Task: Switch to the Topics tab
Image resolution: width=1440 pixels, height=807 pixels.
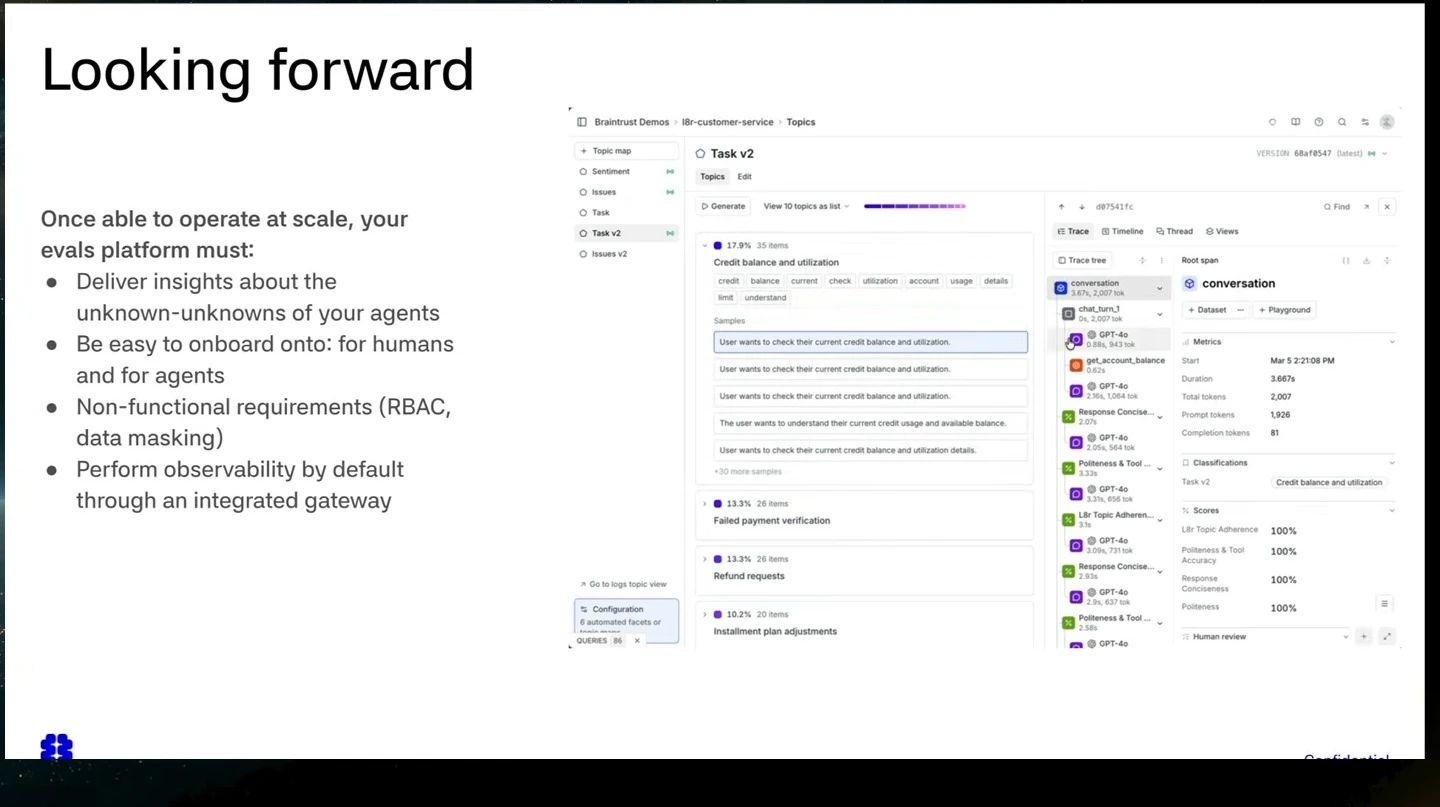Action: coord(712,177)
